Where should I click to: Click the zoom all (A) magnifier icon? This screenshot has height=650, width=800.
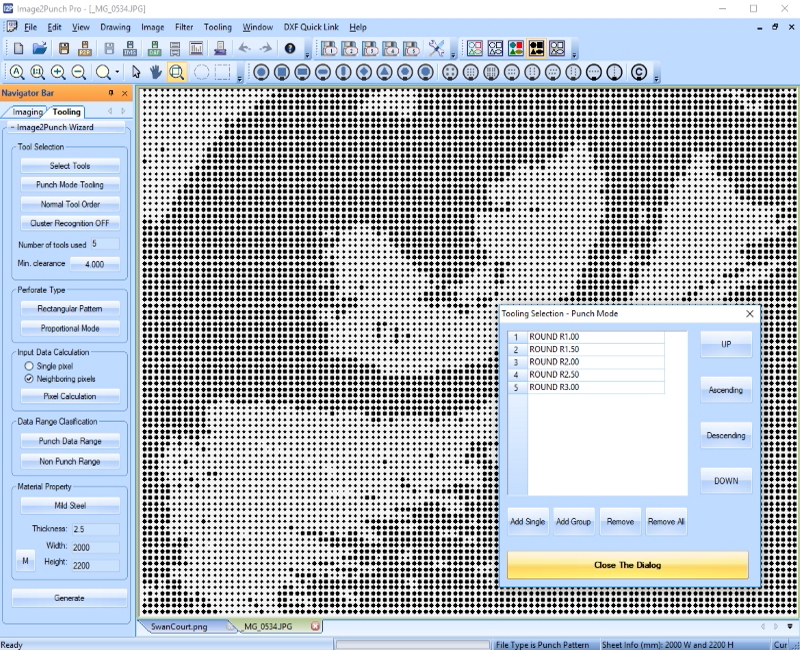tap(17, 72)
